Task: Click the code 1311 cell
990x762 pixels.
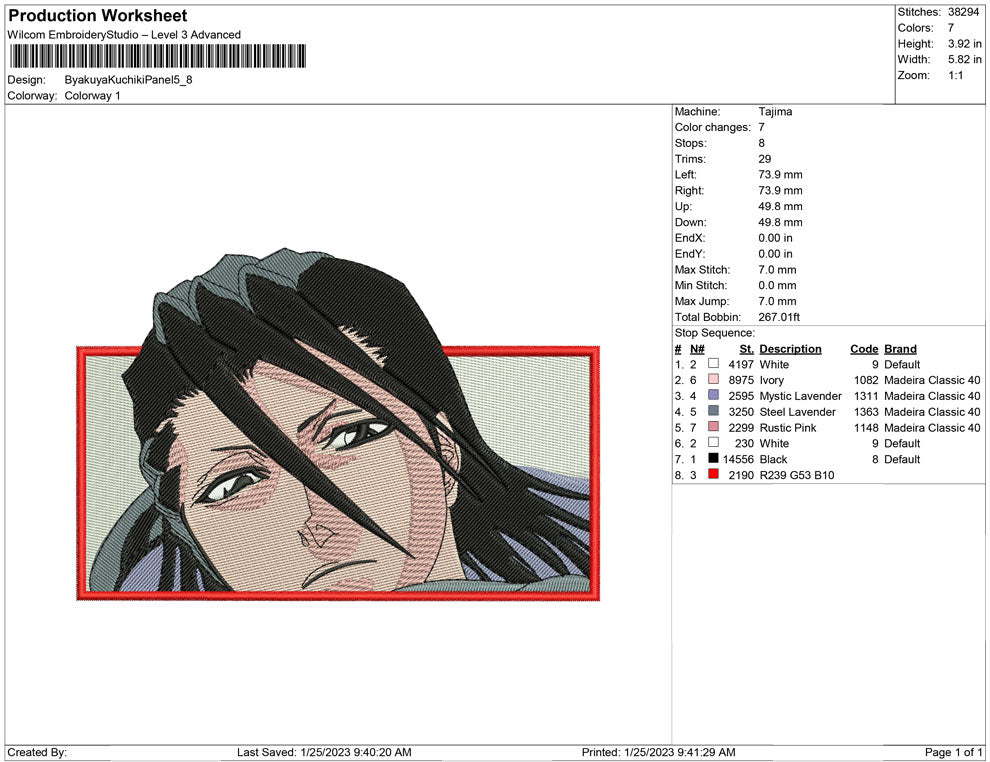Action: (x=866, y=396)
